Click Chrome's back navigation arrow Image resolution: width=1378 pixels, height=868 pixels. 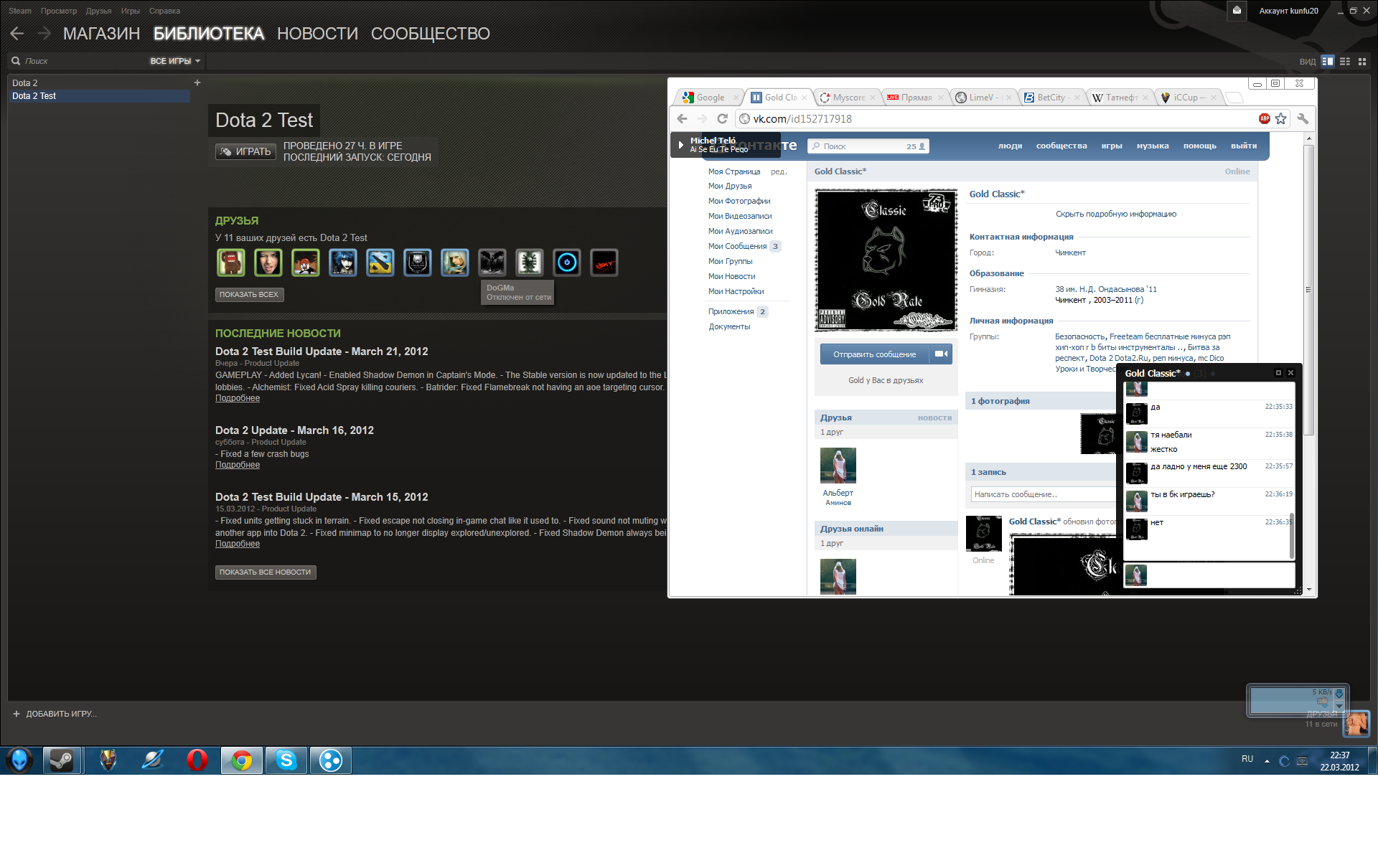coord(683,118)
